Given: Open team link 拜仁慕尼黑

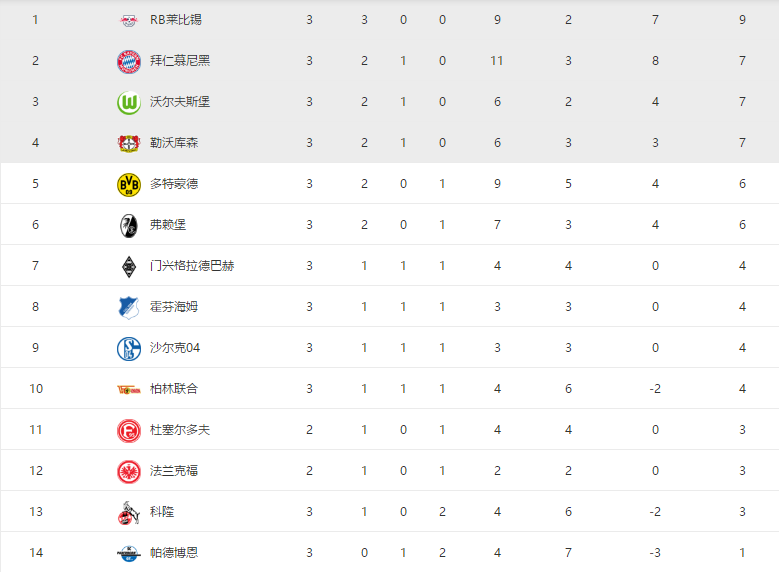Looking at the screenshot, I should pyautogui.click(x=180, y=61).
